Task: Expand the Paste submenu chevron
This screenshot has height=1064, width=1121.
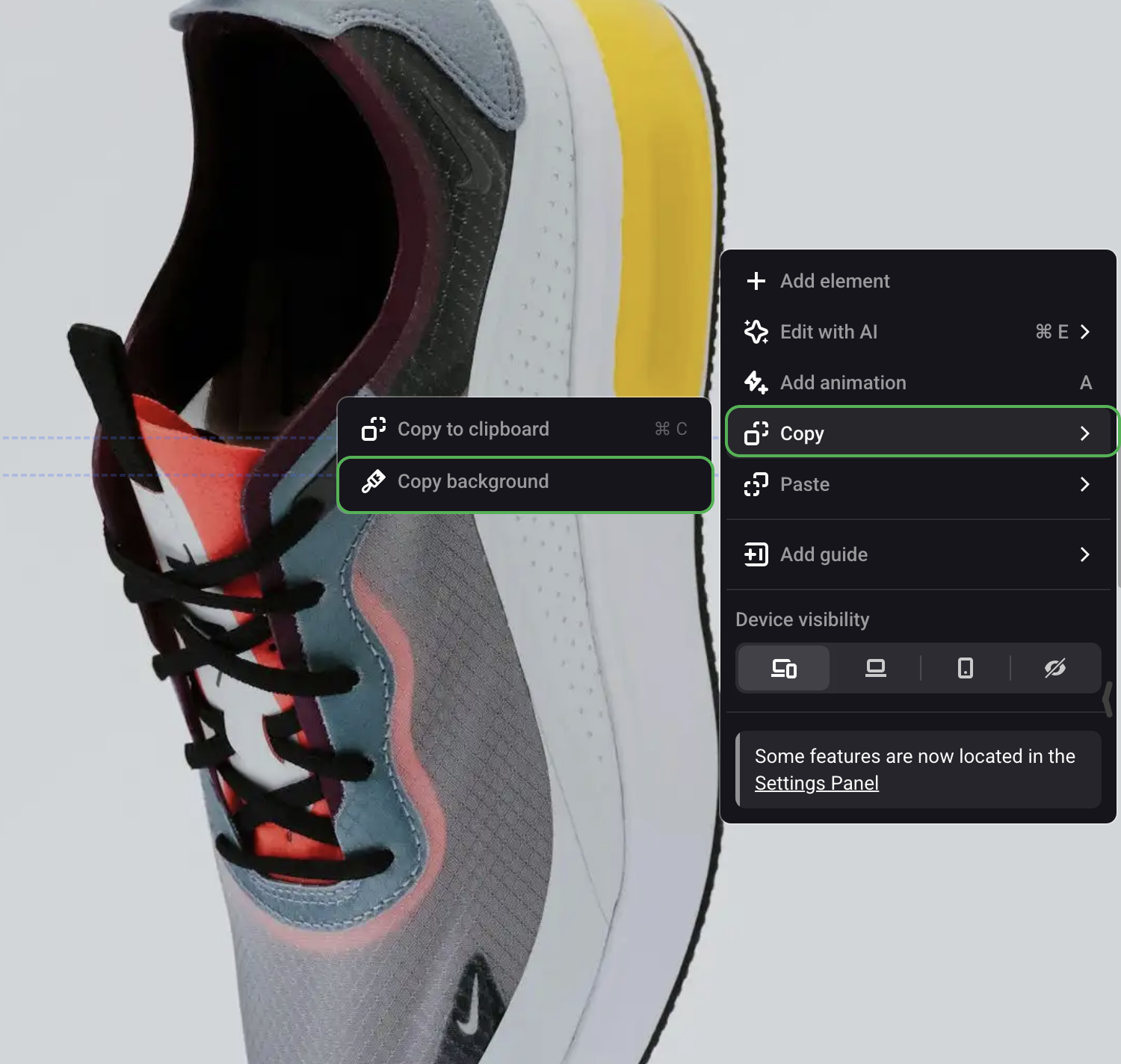Action: coord(1085,484)
